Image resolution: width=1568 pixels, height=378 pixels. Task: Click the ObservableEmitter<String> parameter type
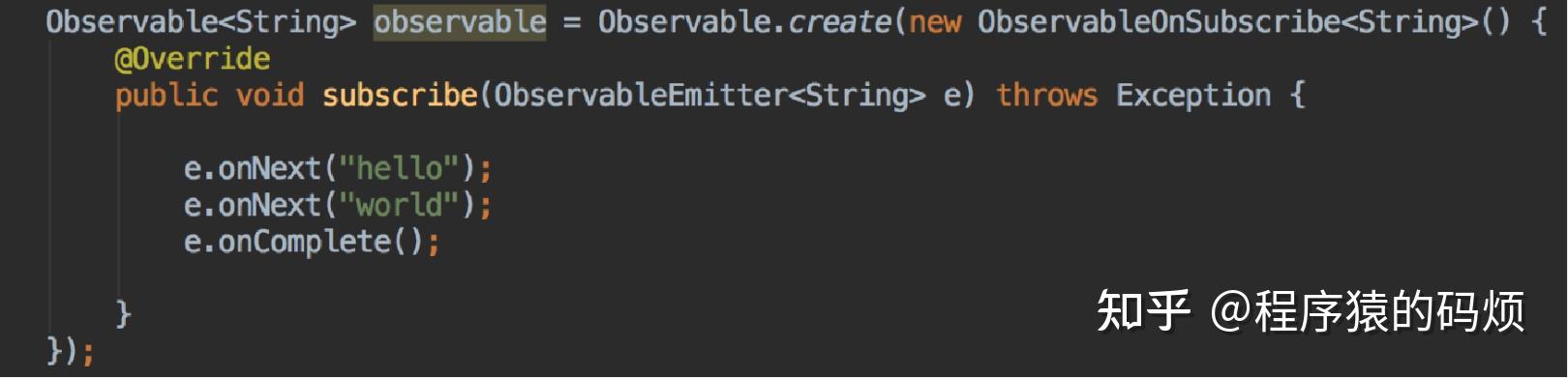pyautogui.click(x=709, y=95)
